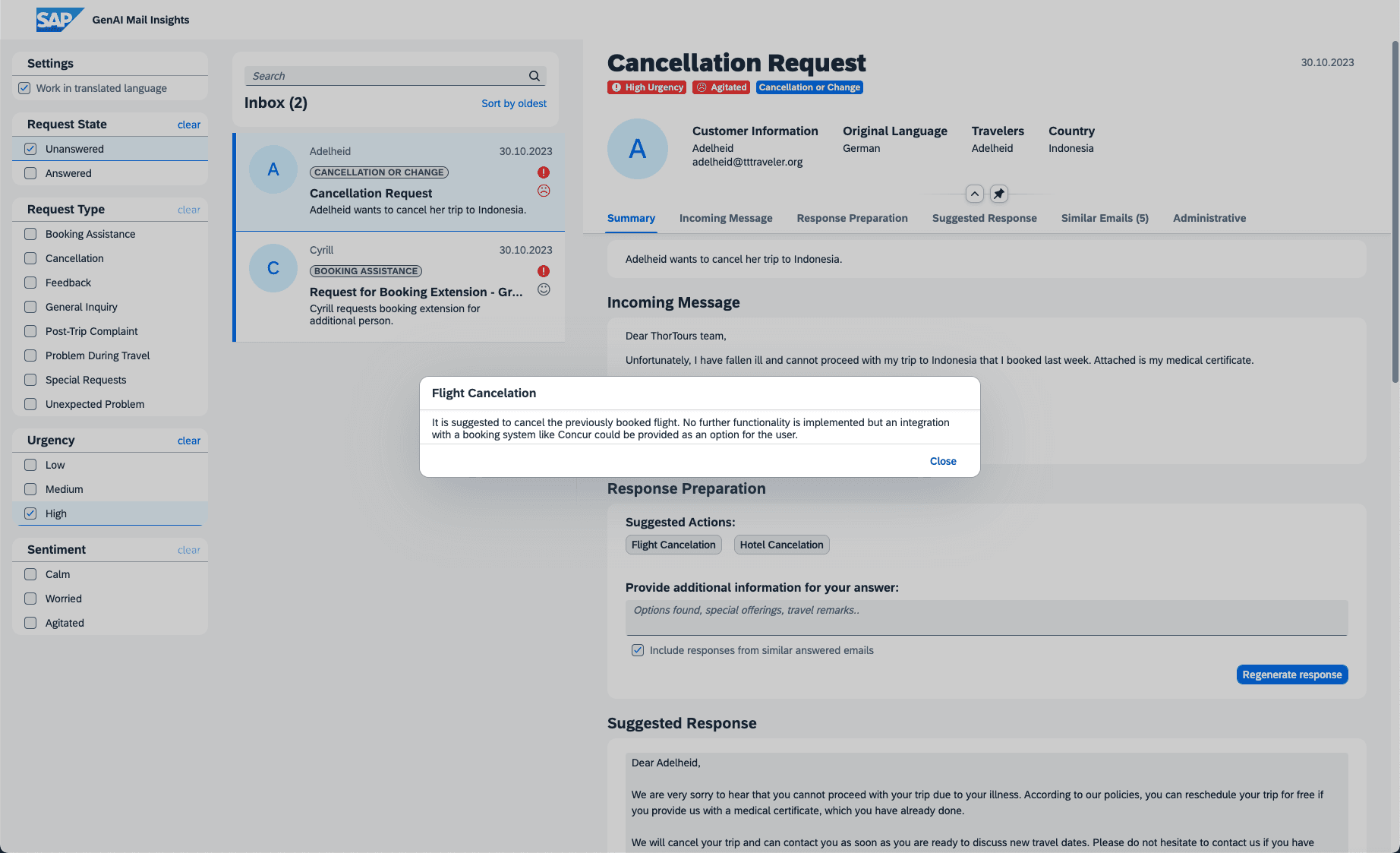The height and width of the screenshot is (853, 1400).
Task: Check the Answered filter
Action: click(x=30, y=173)
